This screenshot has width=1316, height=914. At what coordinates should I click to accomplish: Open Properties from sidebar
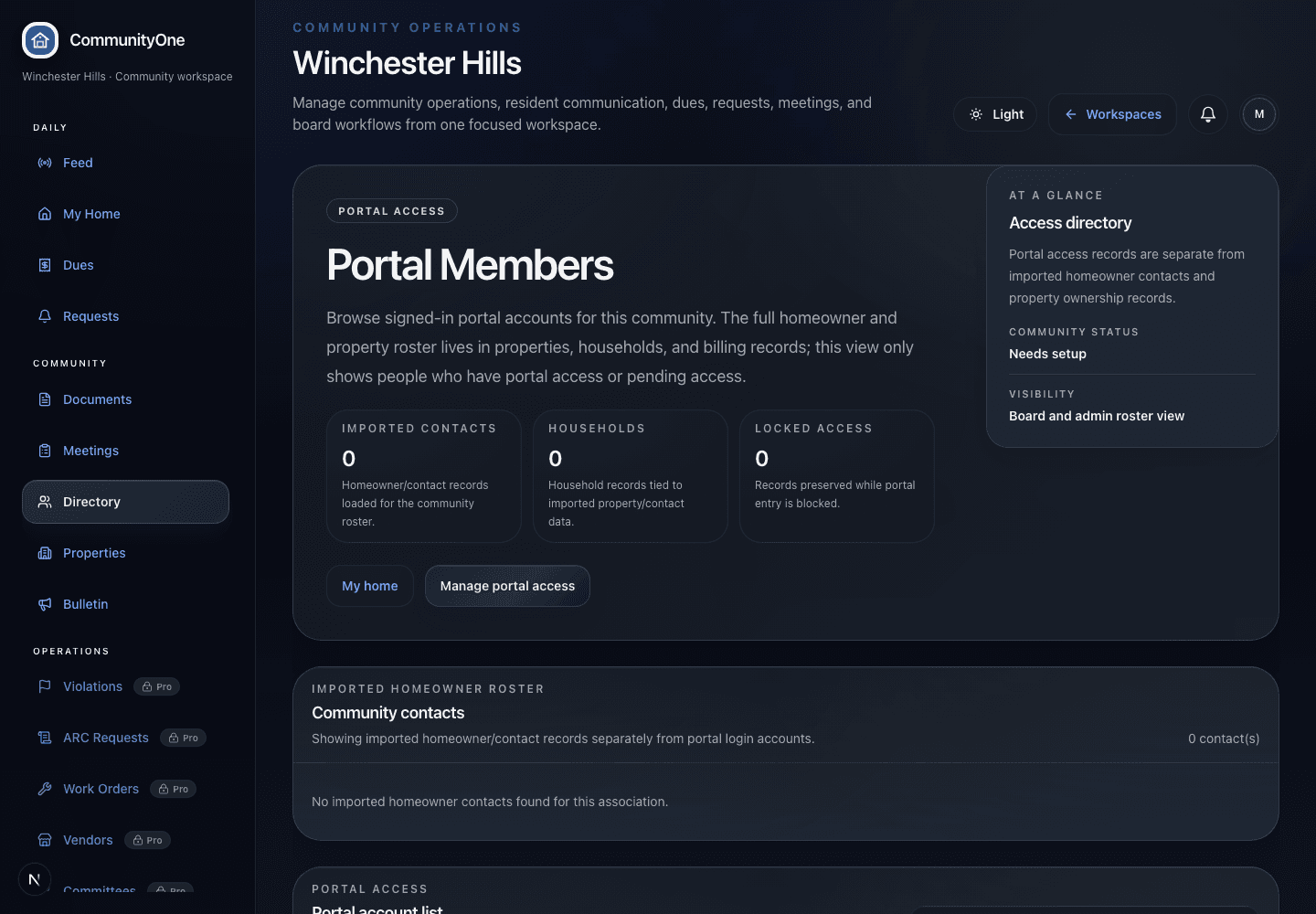pyautogui.click(x=125, y=553)
